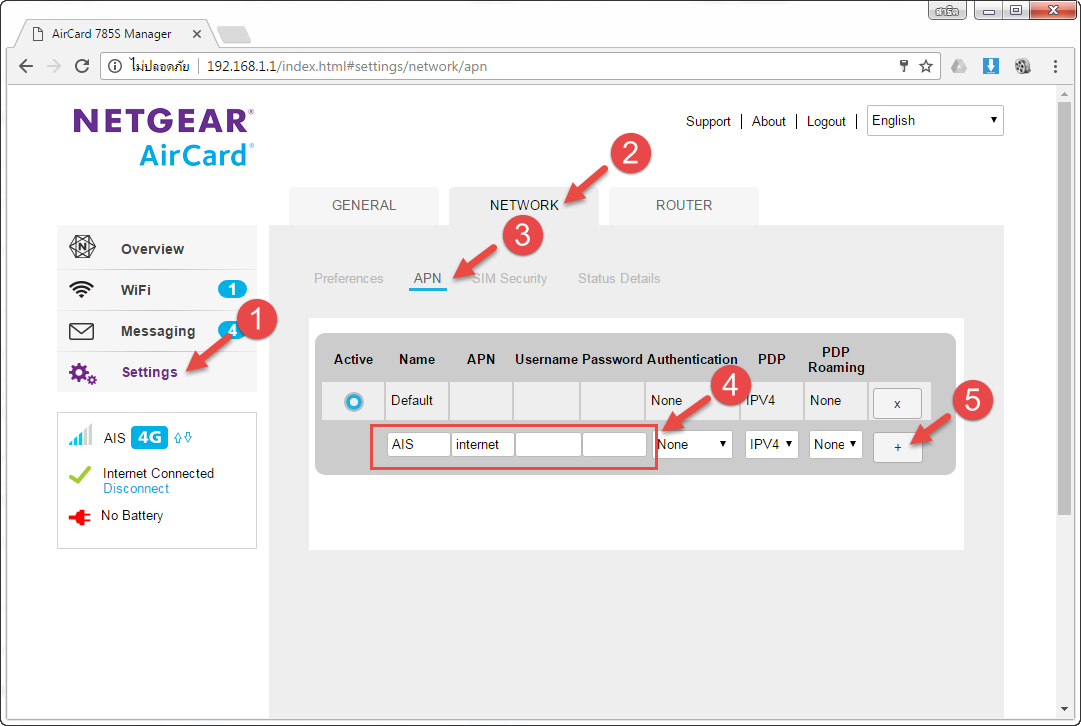This screenshot has height=726, width=1081.
Task: Click the Overview Netgear logo icon
Action: click(82, 247)
